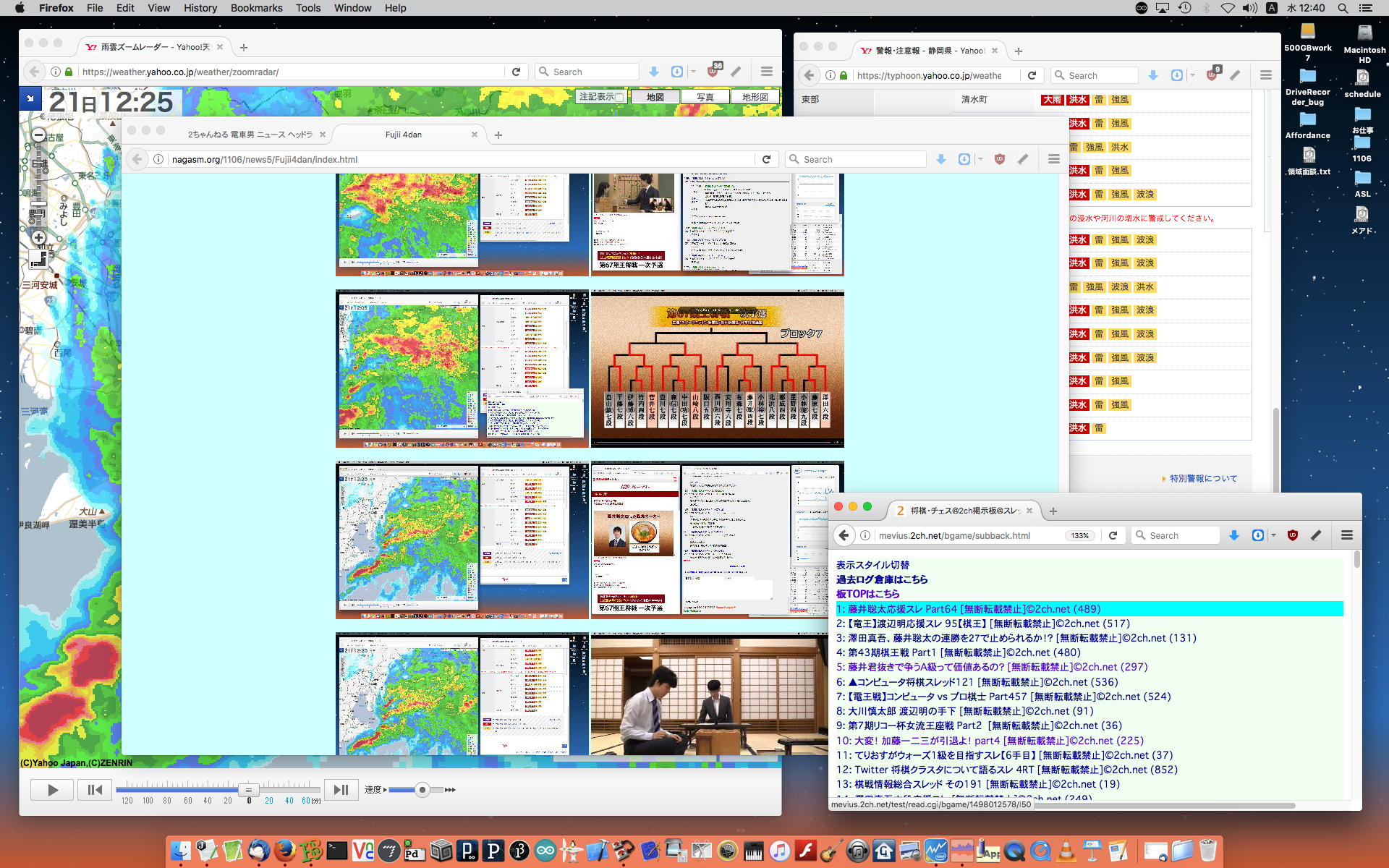Image resolution: width=1389 pixels, height=868 pixels.
Task: Toggle the 注記表示 checkbox
Action: pyautogui.click(x=619, y=97)
